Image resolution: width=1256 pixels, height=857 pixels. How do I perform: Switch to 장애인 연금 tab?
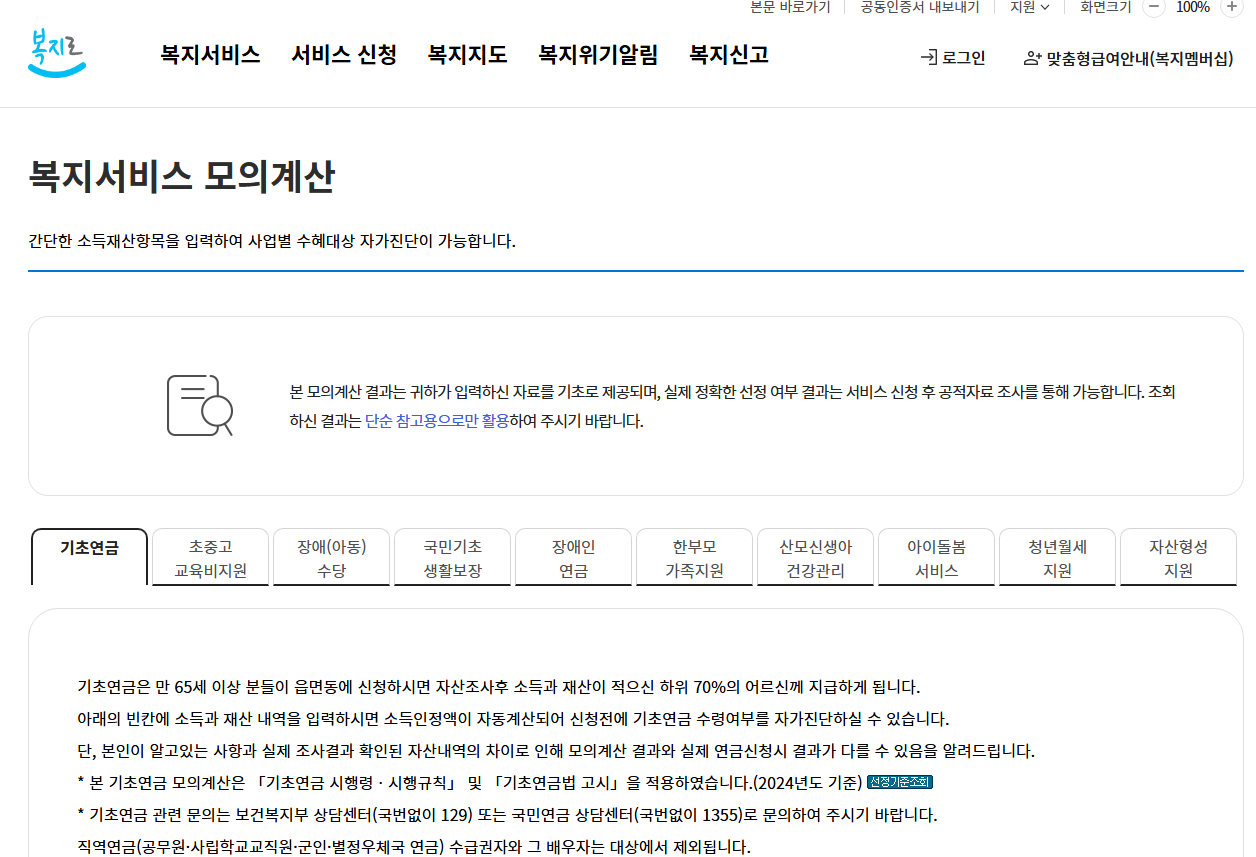click(573, 558)
